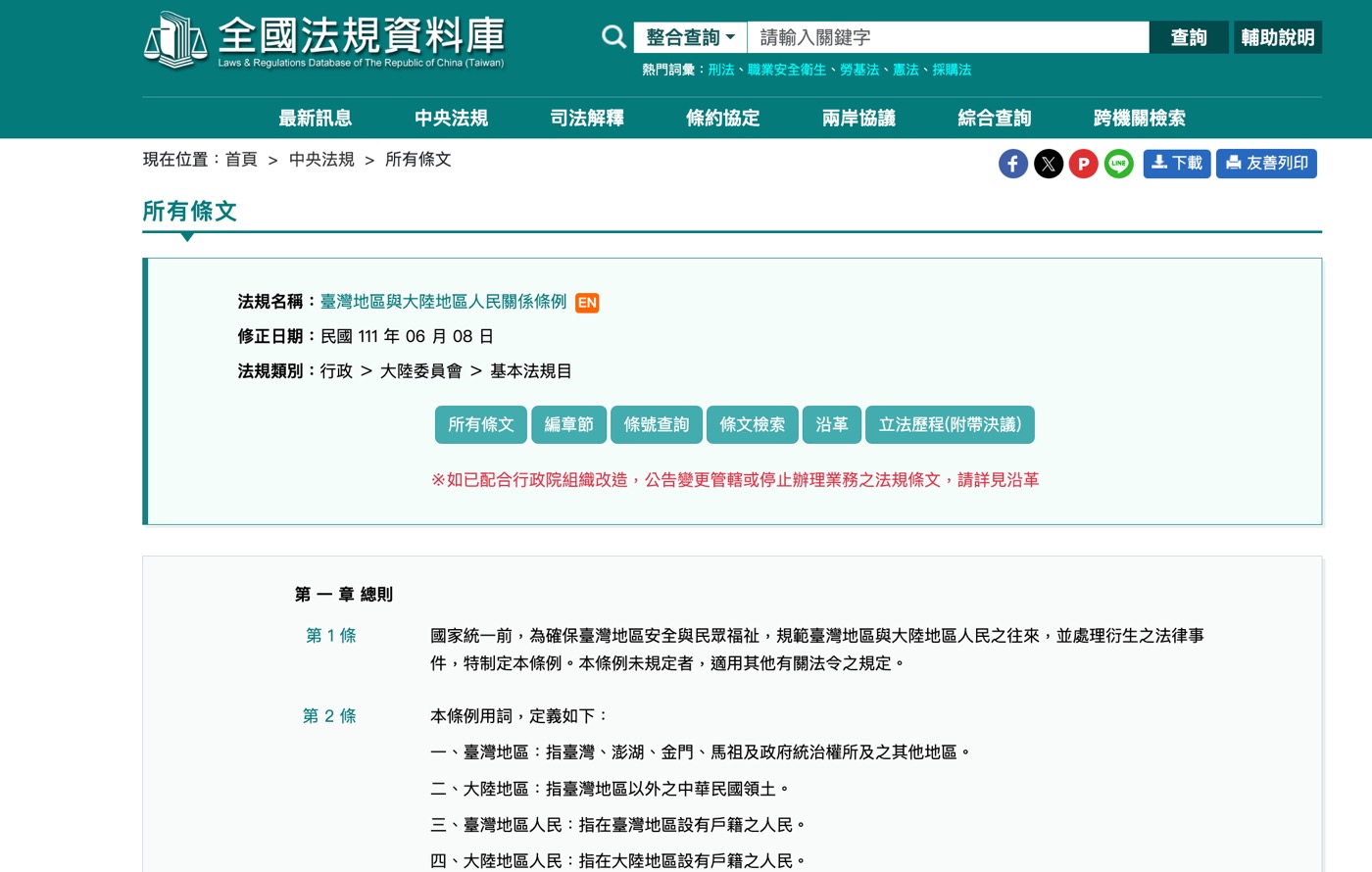The height and width of the screenshot is (872, 1372).
Task: Share page on X (Twitter)
Action: pyautogui.click(x=1049, y=164)
